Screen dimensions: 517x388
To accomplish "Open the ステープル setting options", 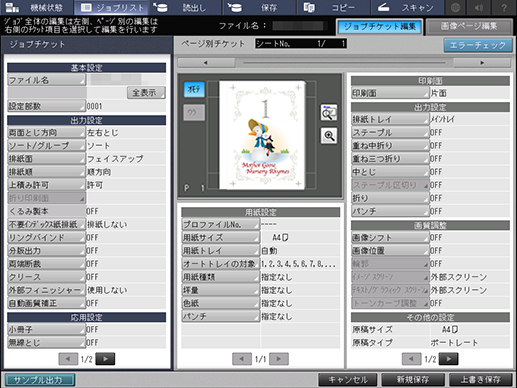I will [x=390, y=133].
